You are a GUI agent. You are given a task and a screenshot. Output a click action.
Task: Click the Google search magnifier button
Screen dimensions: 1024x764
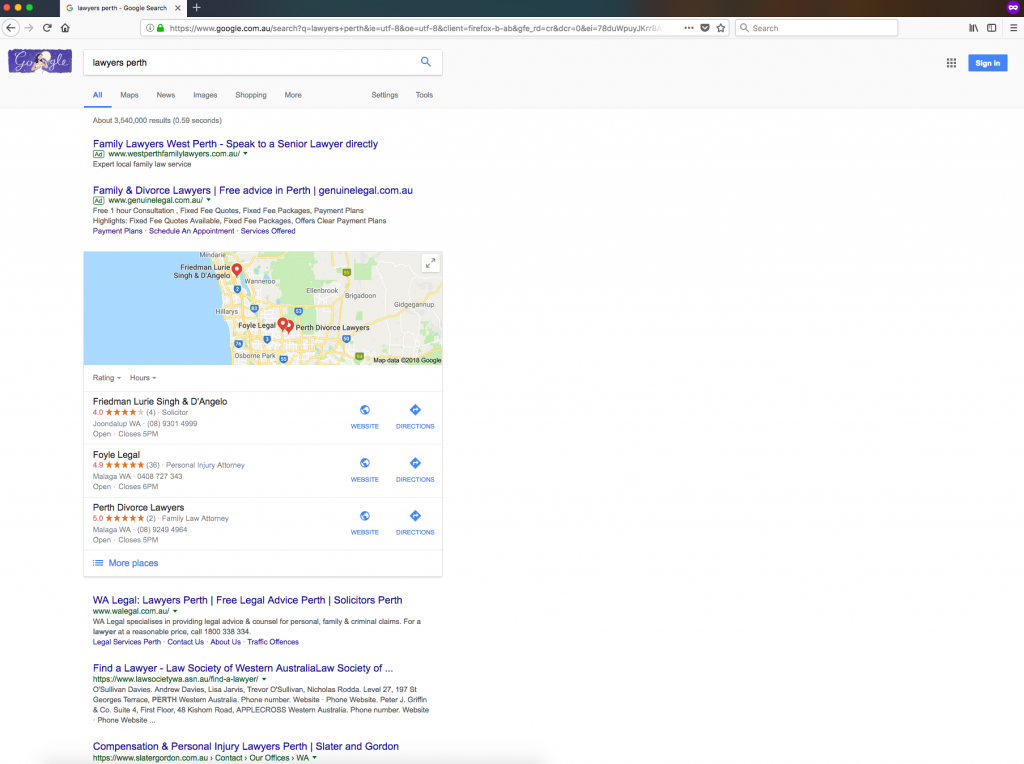point(426,62)
